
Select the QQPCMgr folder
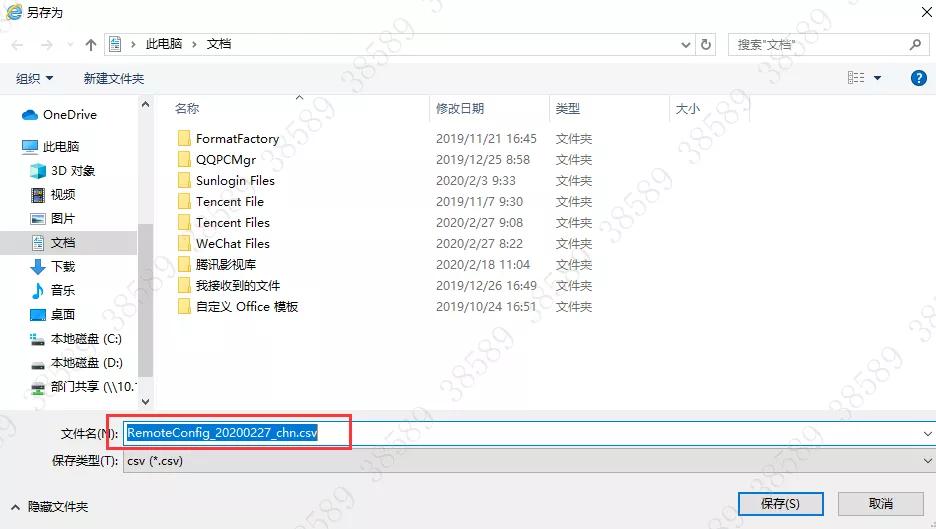click(226, 159)
